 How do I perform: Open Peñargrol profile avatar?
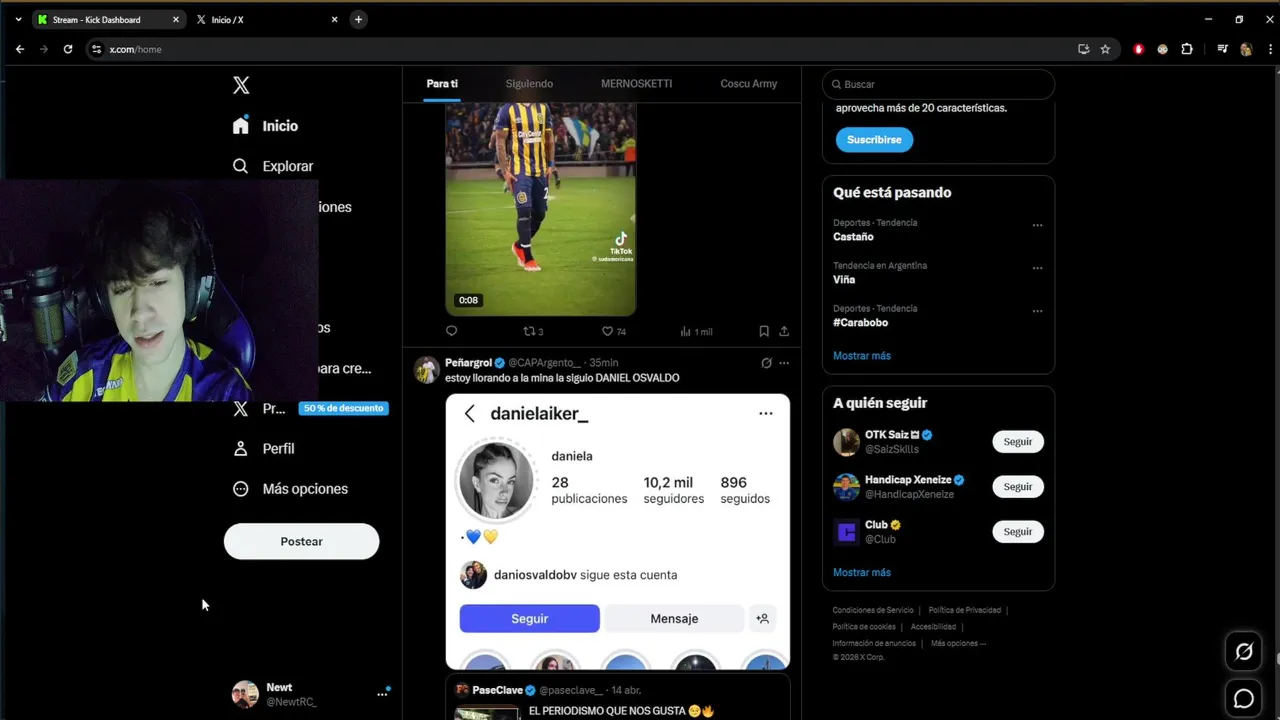click(427, 369)
